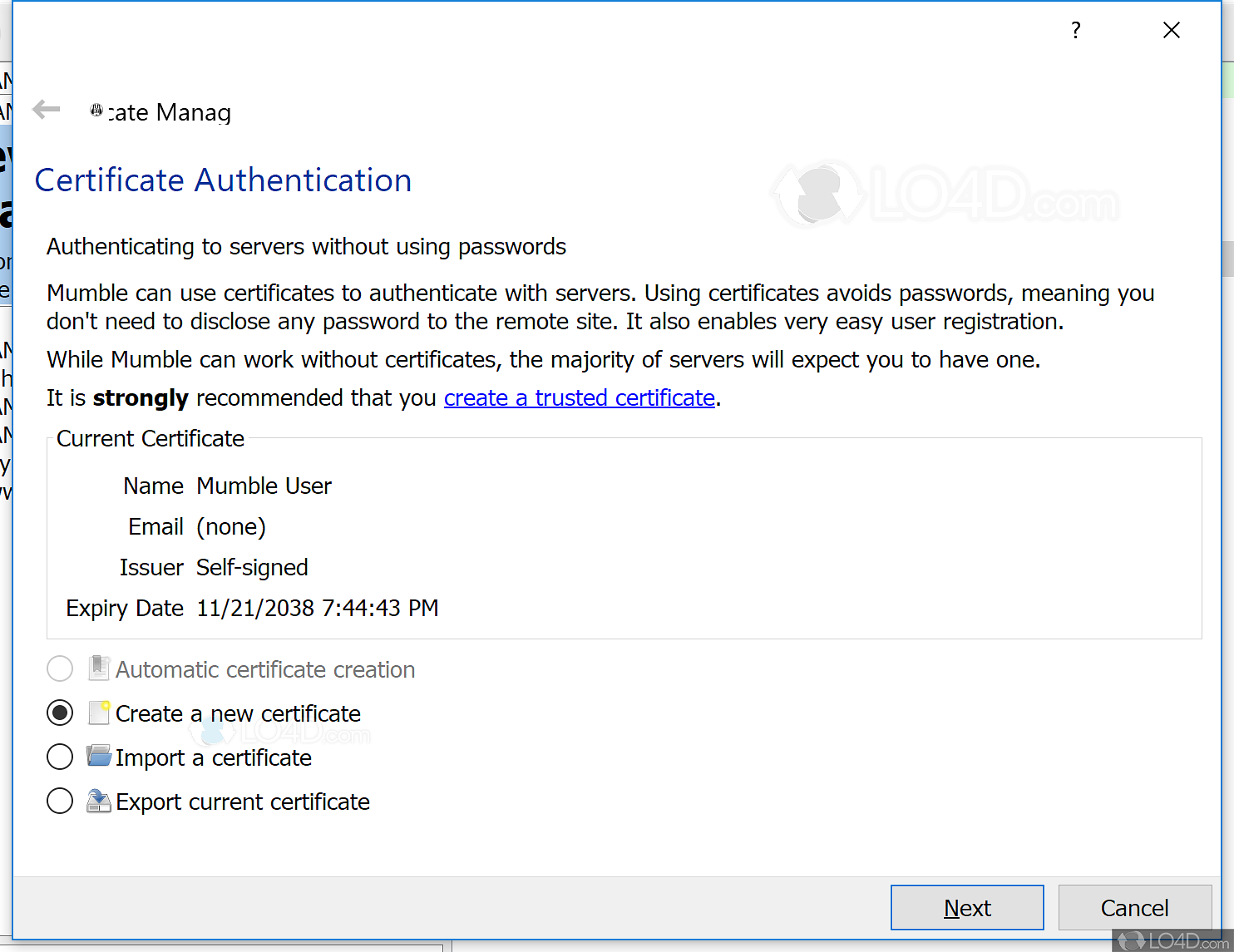Screen dimensions: 1234x952
Task: Select the Create a new certificate option
Action: click(x=59, y=713)
